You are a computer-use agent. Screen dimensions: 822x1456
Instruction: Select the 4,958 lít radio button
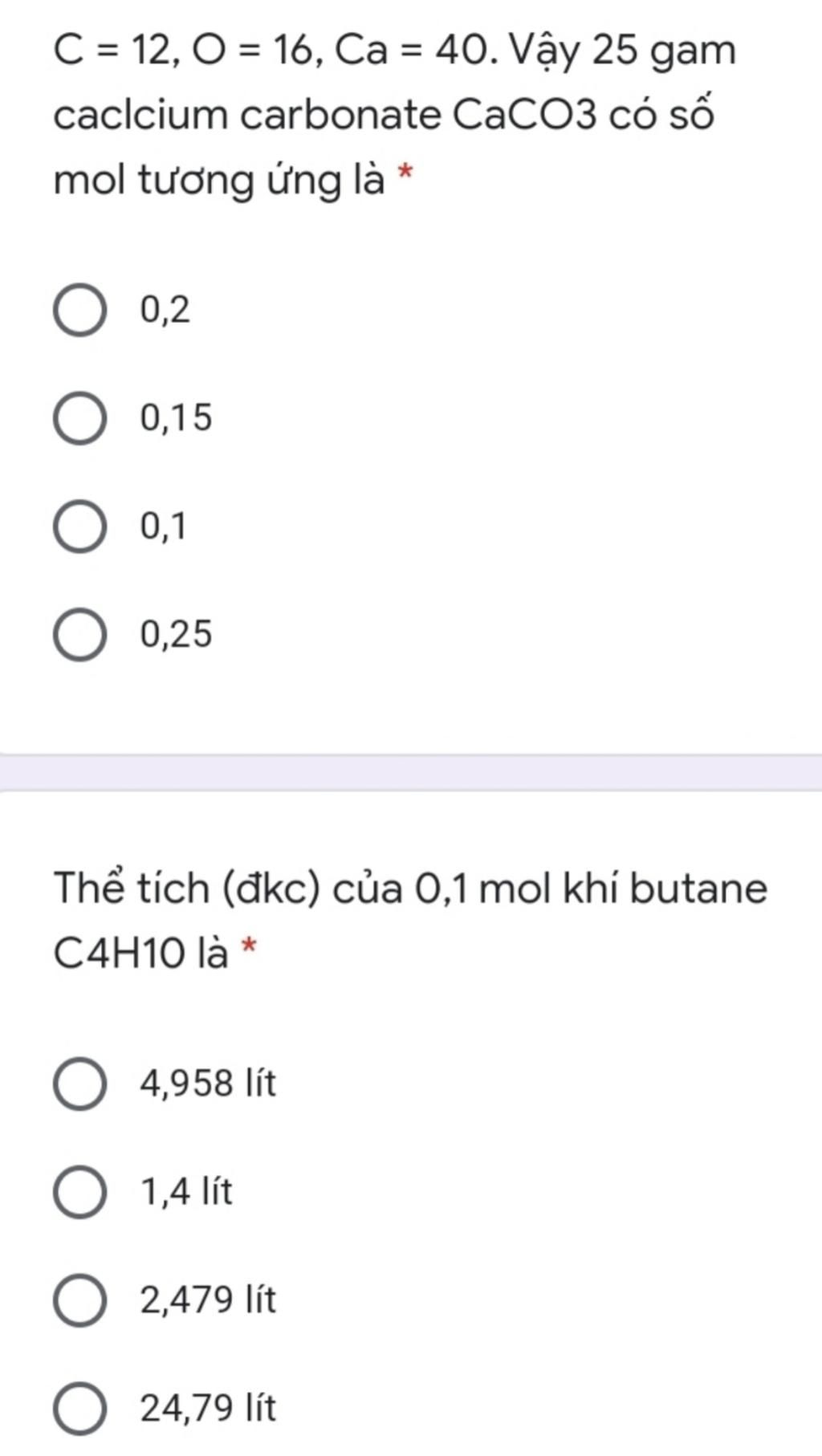[79, 1084]
